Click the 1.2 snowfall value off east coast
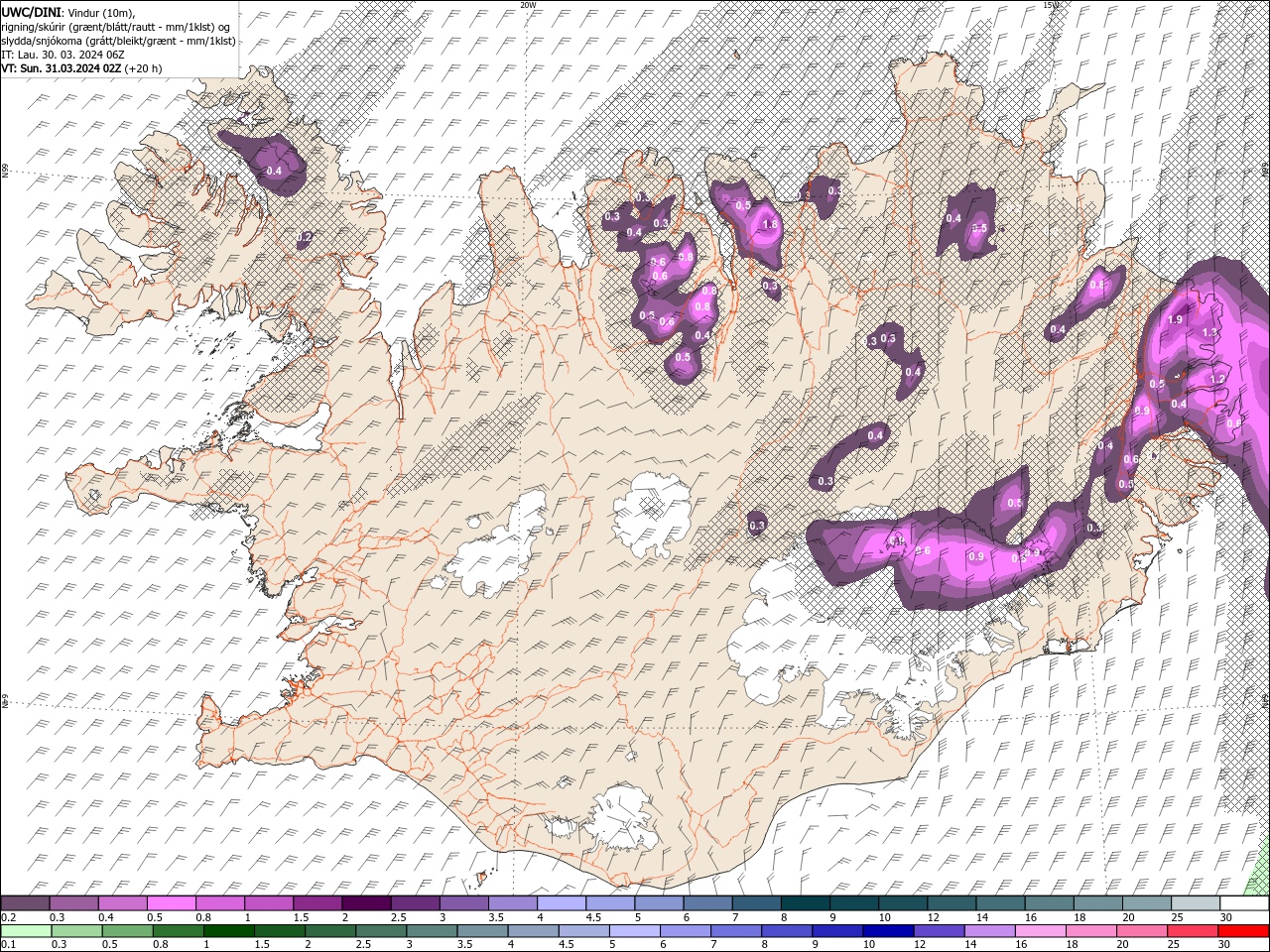Screen dimensions: 1270x952 (x=1217, y=379)
